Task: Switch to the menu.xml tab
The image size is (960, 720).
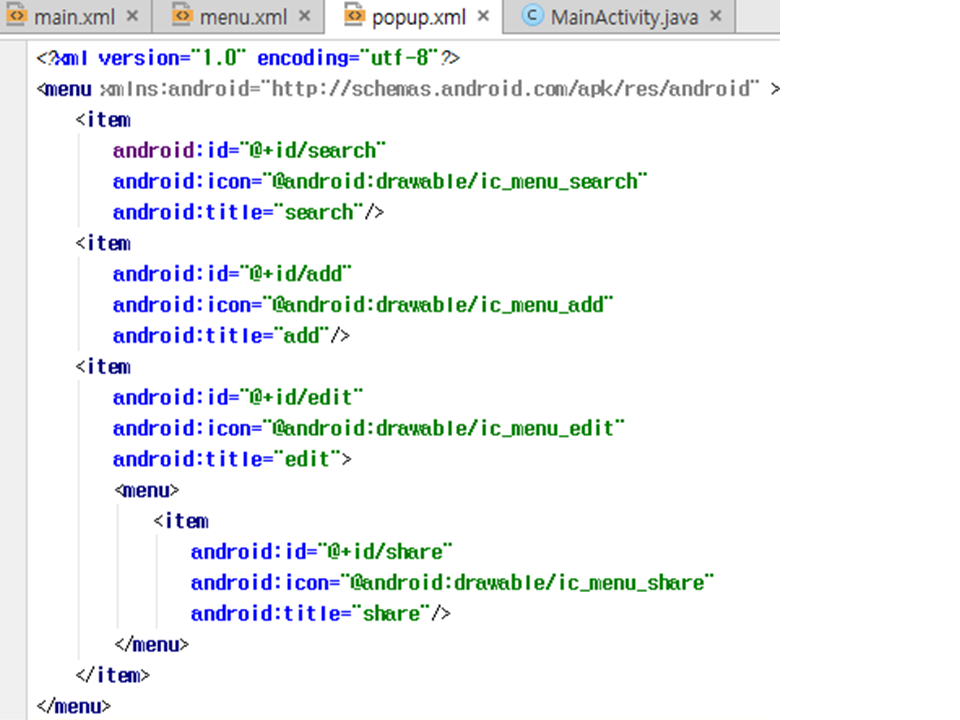Action: 245,17
